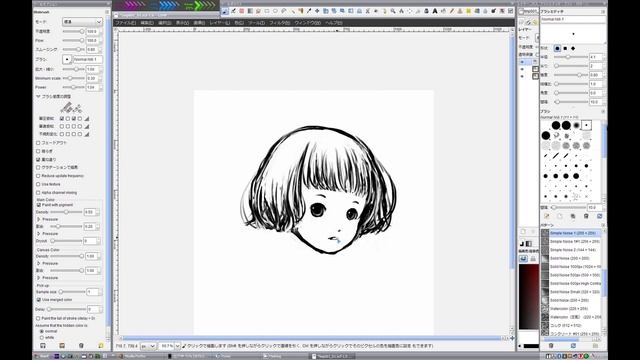Select the Move tool cross-arrows icon
The height and width of the screenshot is (360, 640).
[317, 11]
